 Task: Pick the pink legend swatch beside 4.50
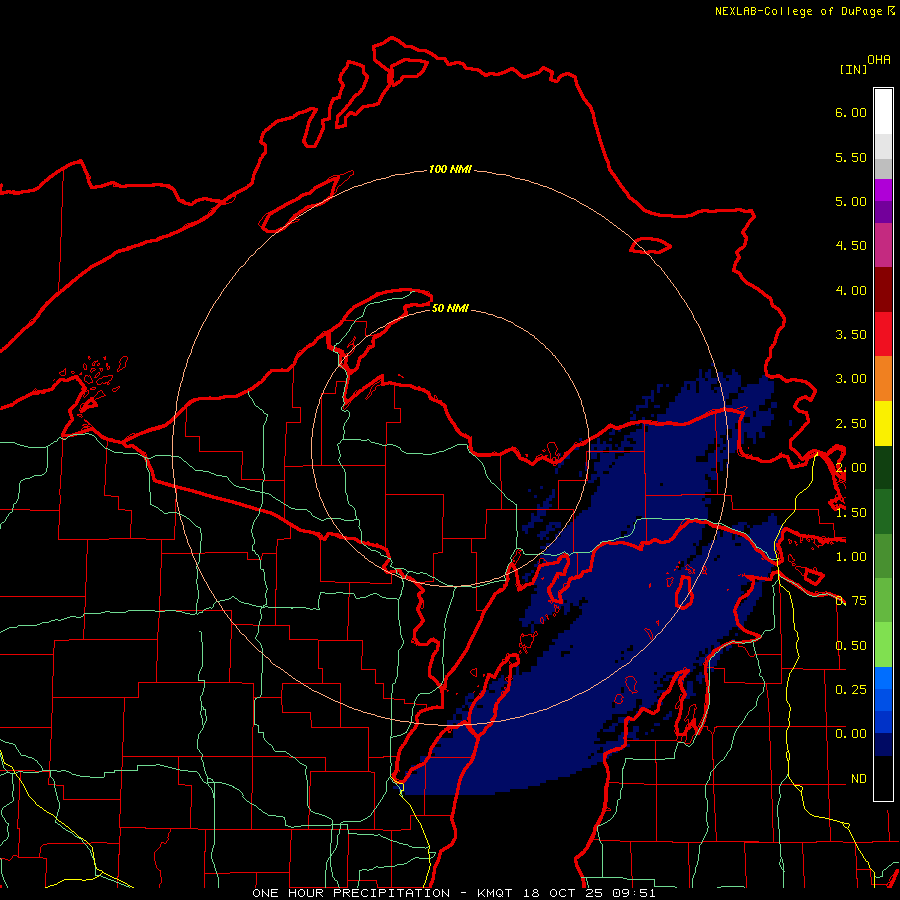coord(883,245)
